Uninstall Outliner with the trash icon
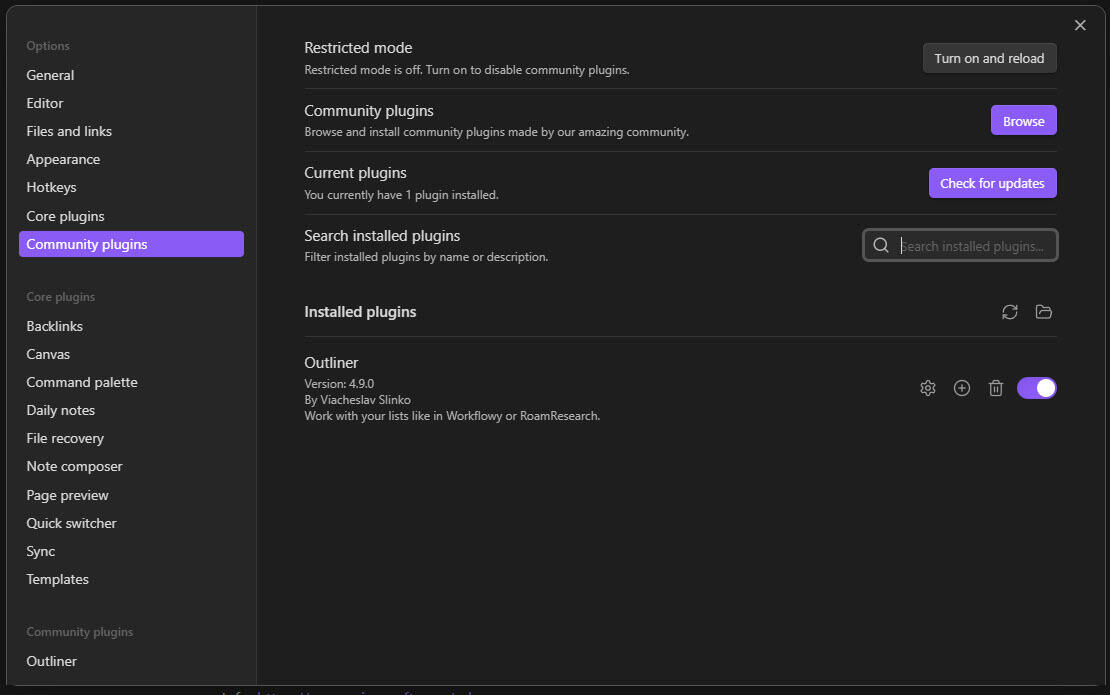Viewport: 1110px width, 695px height. [x=995, y=388]
